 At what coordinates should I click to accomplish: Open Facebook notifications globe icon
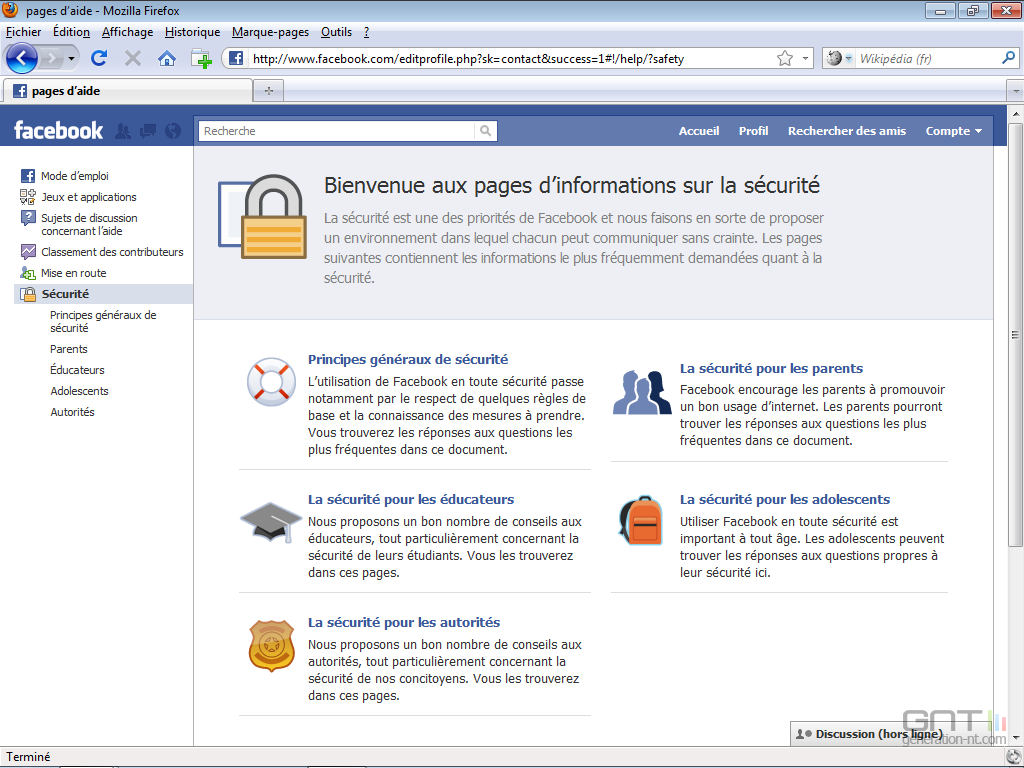coord(173,131)
